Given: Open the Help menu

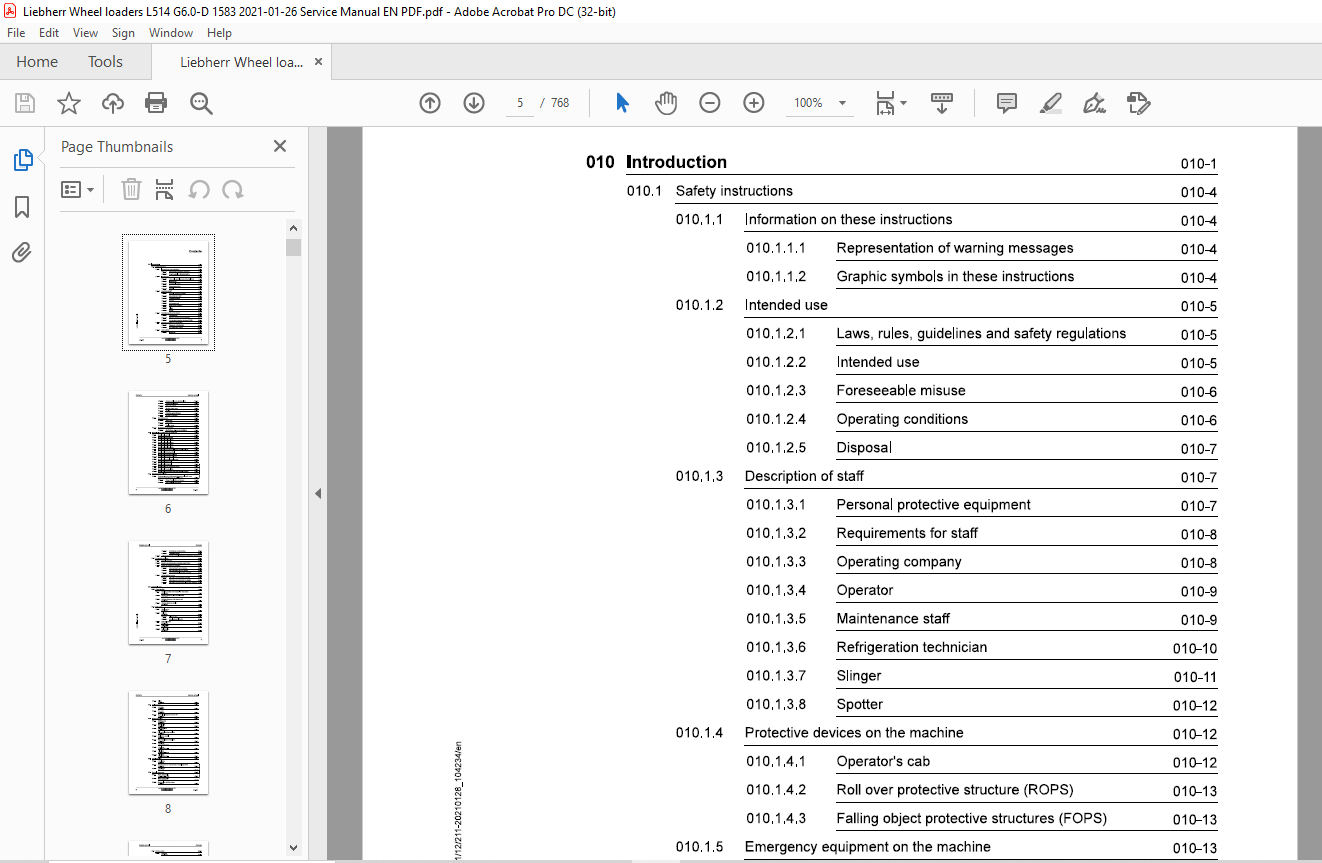Looking at the screenshot, I should (x=219, y=33).
